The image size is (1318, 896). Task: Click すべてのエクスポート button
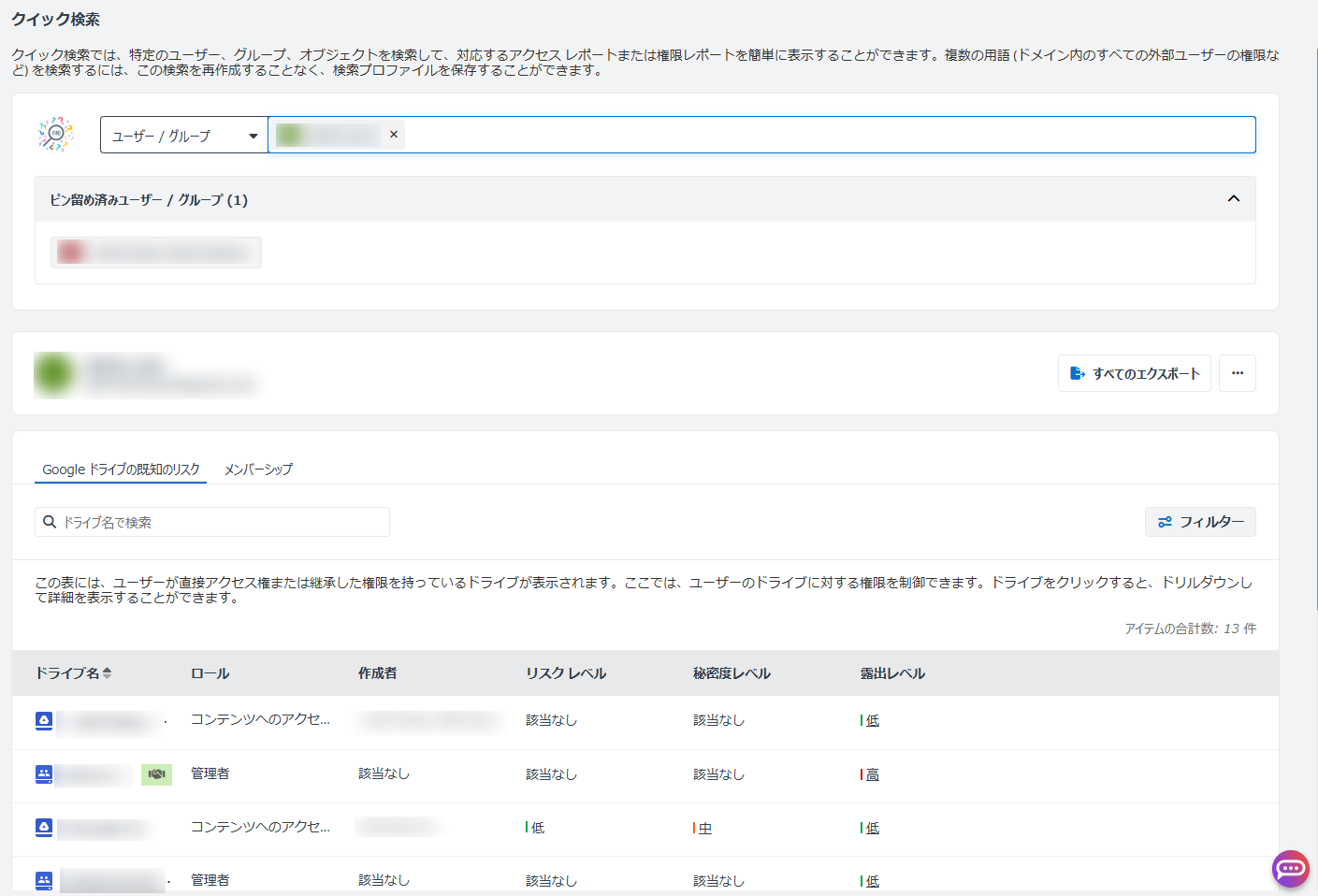coord(1134,373)
